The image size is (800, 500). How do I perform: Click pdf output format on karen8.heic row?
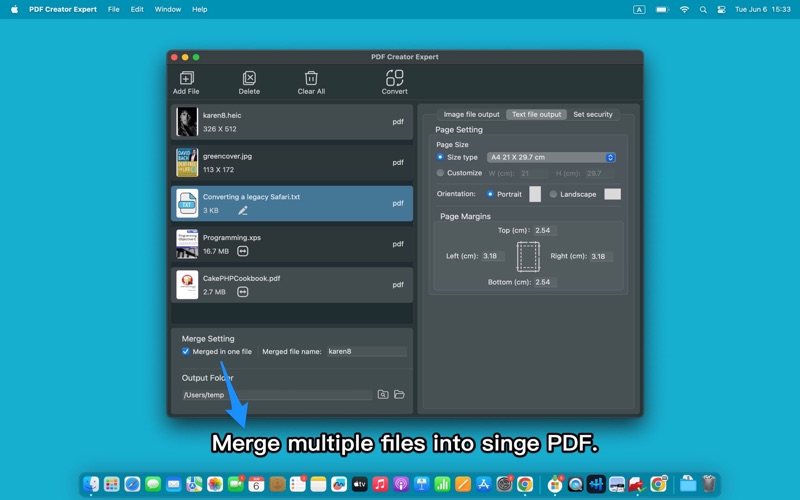tap(398, 121)
